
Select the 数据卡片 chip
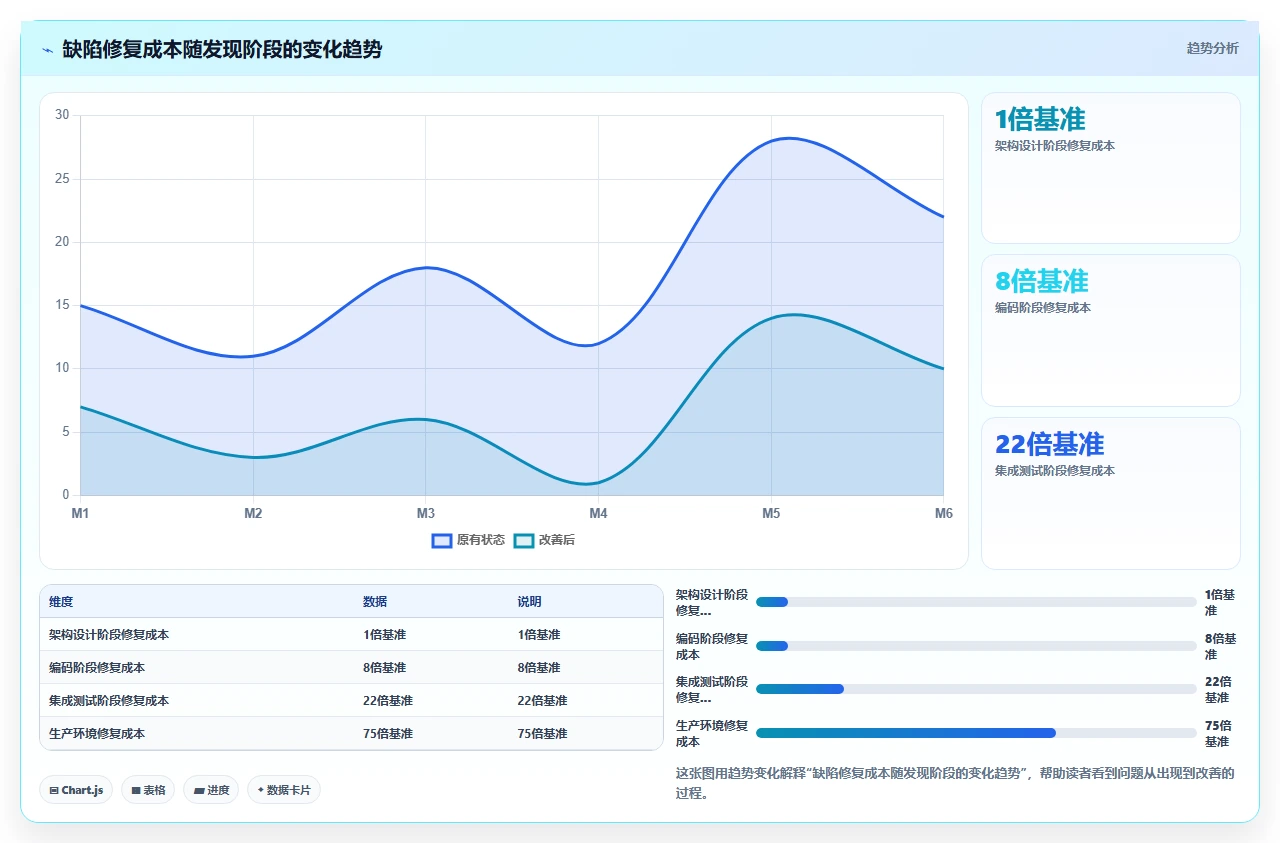tap(284, 790)
